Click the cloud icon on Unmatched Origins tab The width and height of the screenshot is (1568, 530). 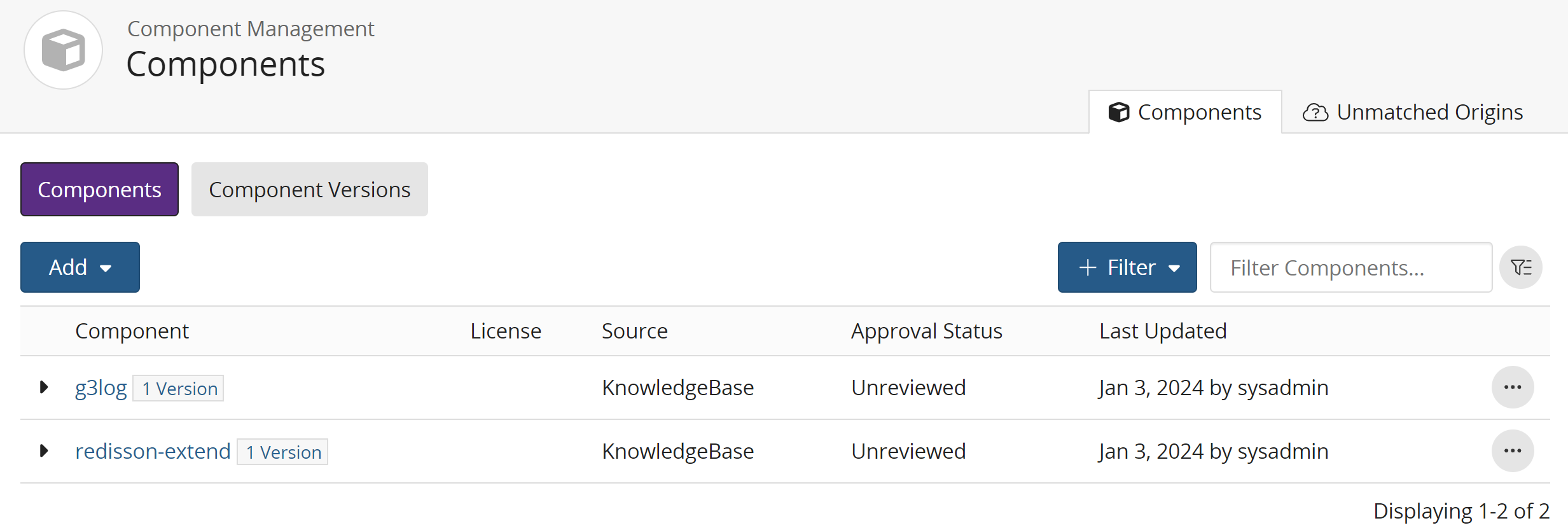tap(1316, 112)
